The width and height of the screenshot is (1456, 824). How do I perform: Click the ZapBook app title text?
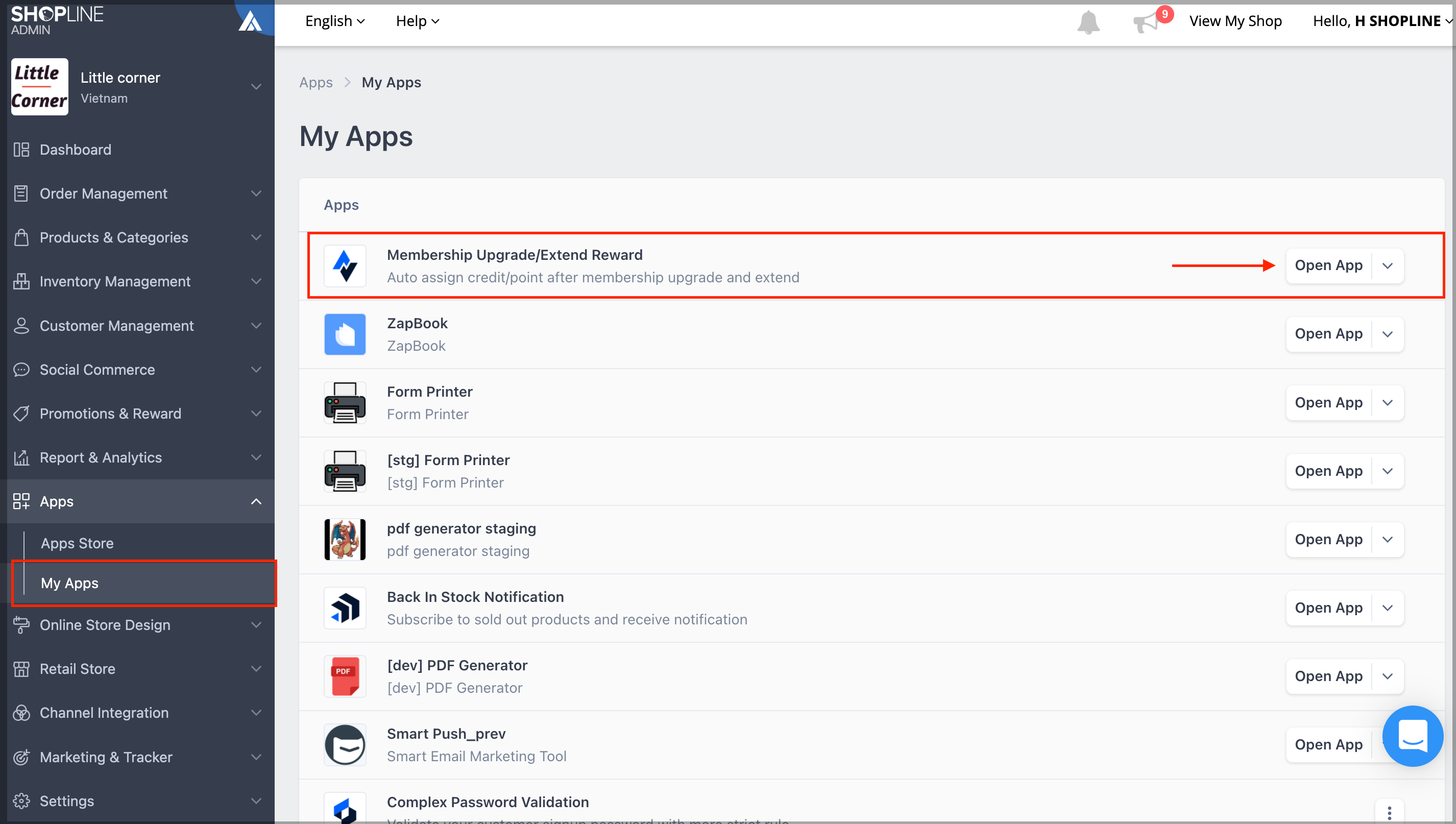coord(417,323)
